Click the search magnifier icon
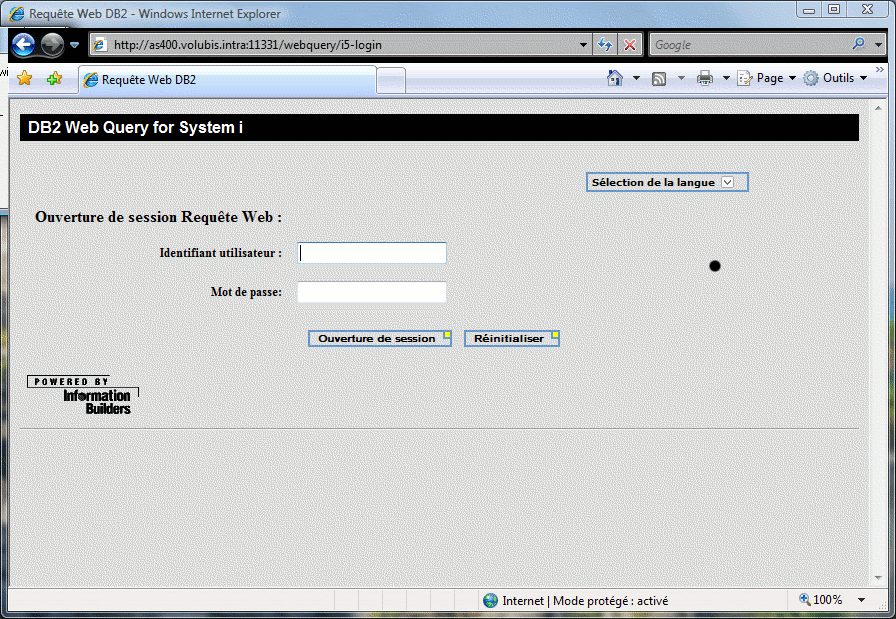The height and width of the screenshot is (619, 896). [x=859, y=43]
